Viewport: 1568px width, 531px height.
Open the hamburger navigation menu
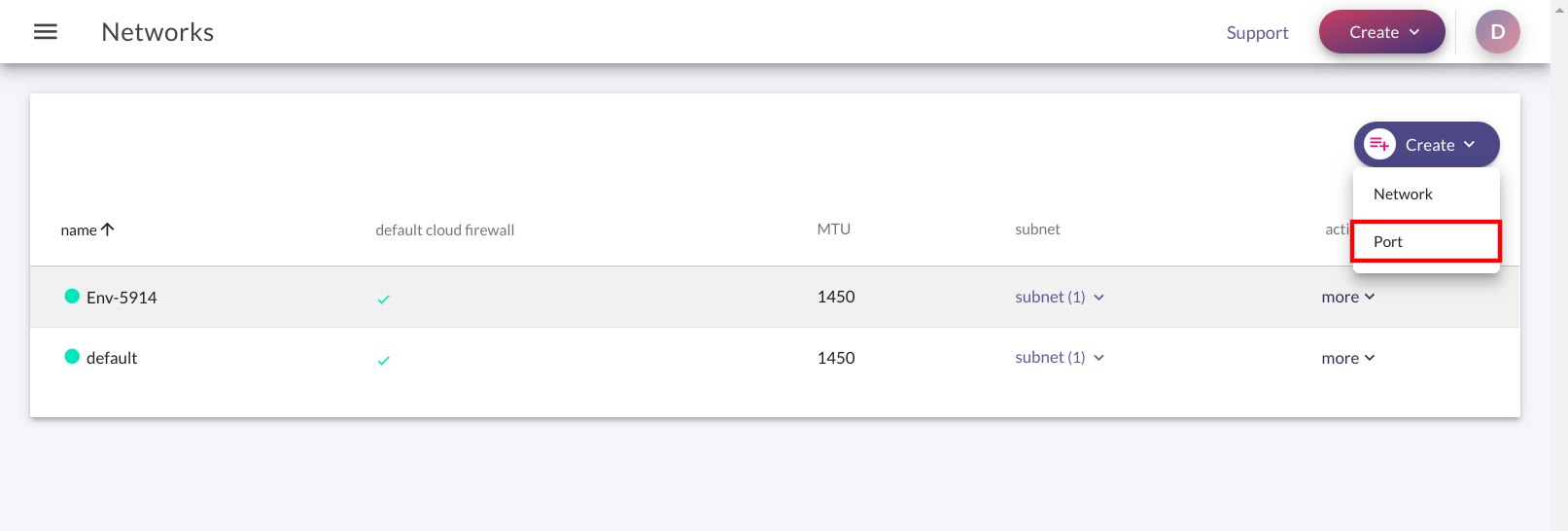click(46, 32)
